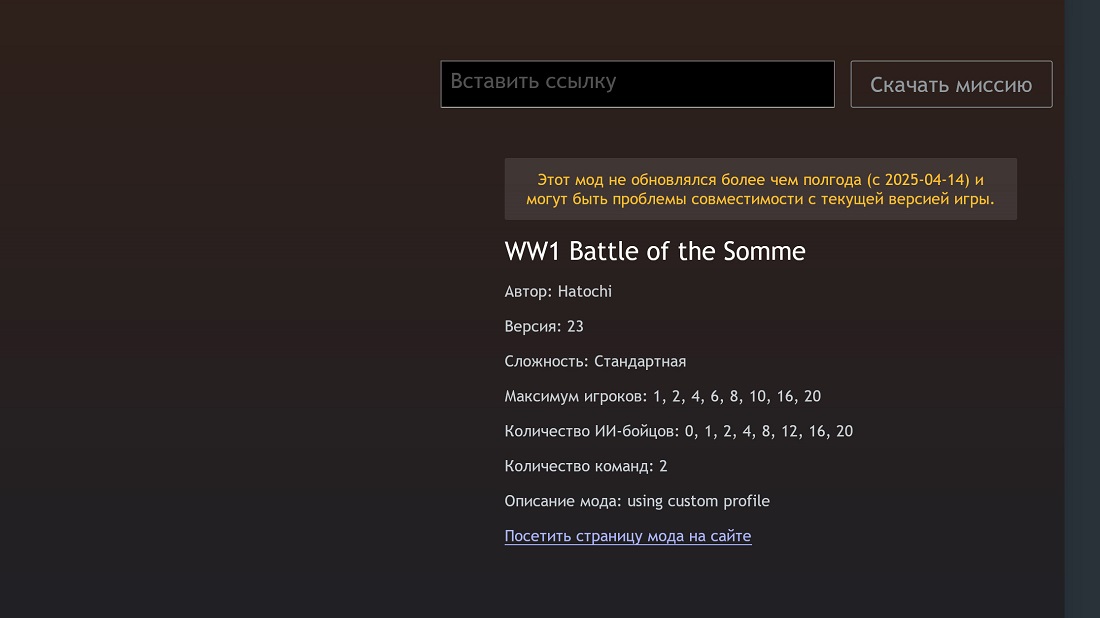Click the description text "using custom profile"

698,502
